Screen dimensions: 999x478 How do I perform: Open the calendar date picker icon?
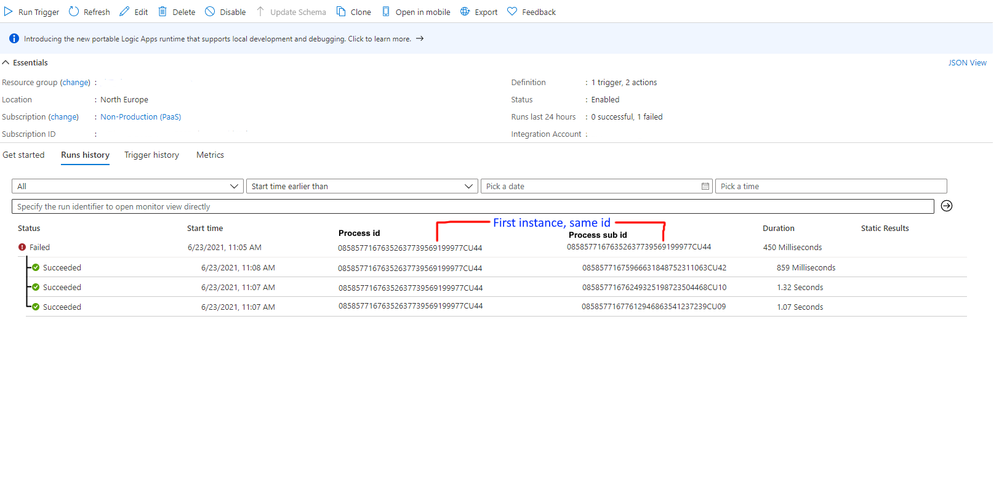(705, 186)
